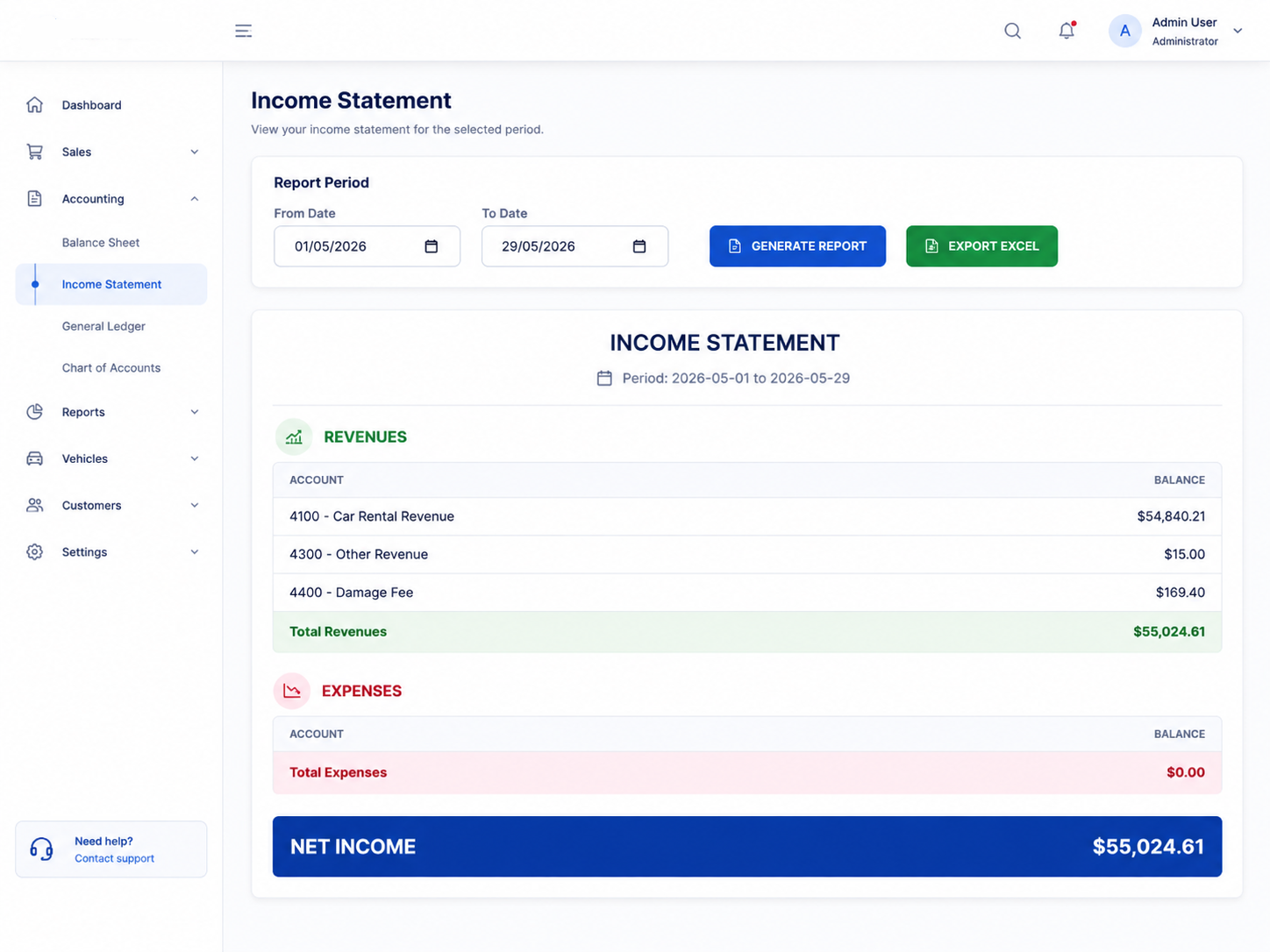Select row 4400 - Damage Fee
The height and width of the screenshot is (952, 1270).
point(747,593)
